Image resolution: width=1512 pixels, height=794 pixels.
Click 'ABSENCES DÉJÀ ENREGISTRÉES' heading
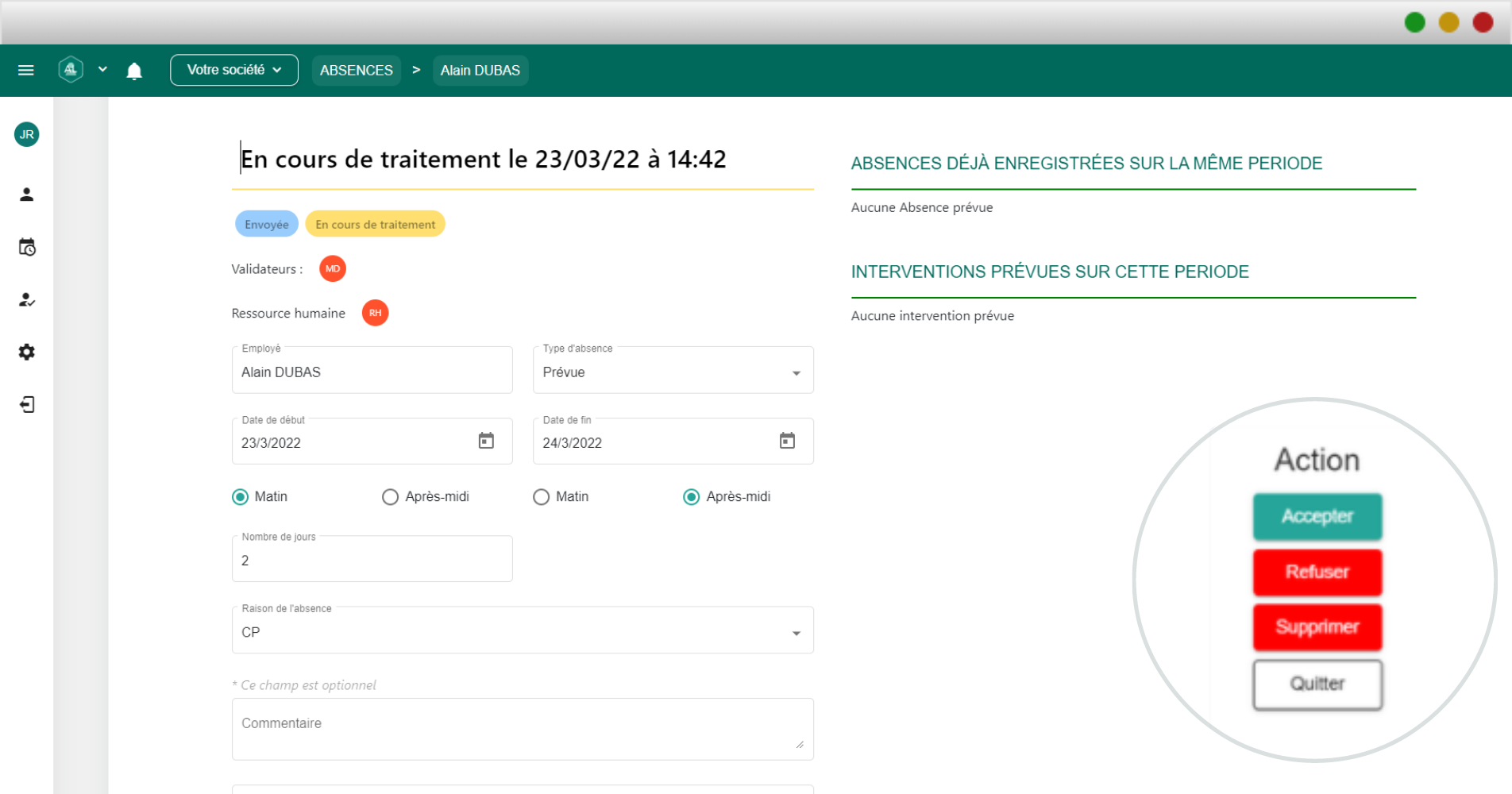[1086, 164]
